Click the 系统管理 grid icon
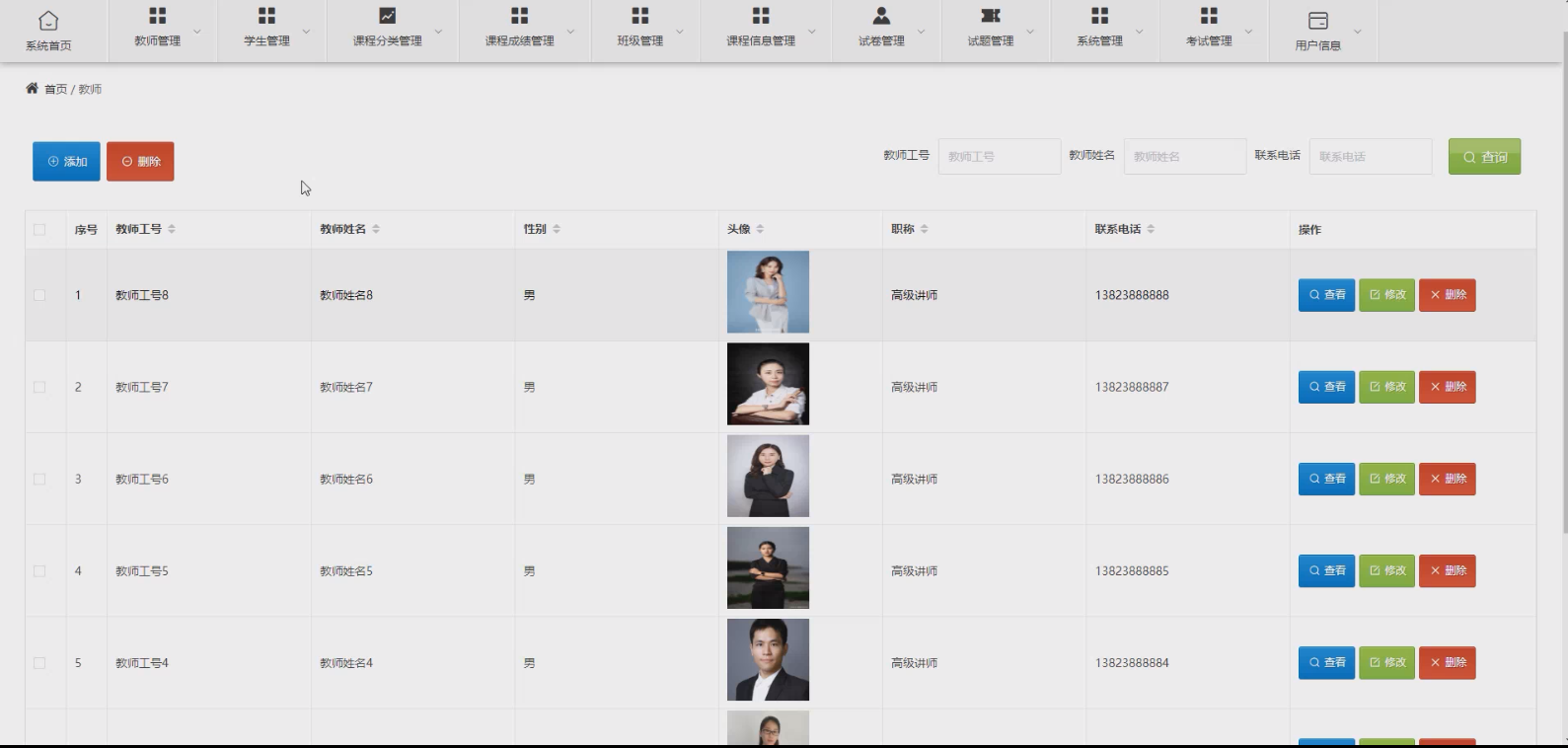Image resolution: width=1568 pixels, height=748 pixels. pyautogui.click(x=1100, y=16)
